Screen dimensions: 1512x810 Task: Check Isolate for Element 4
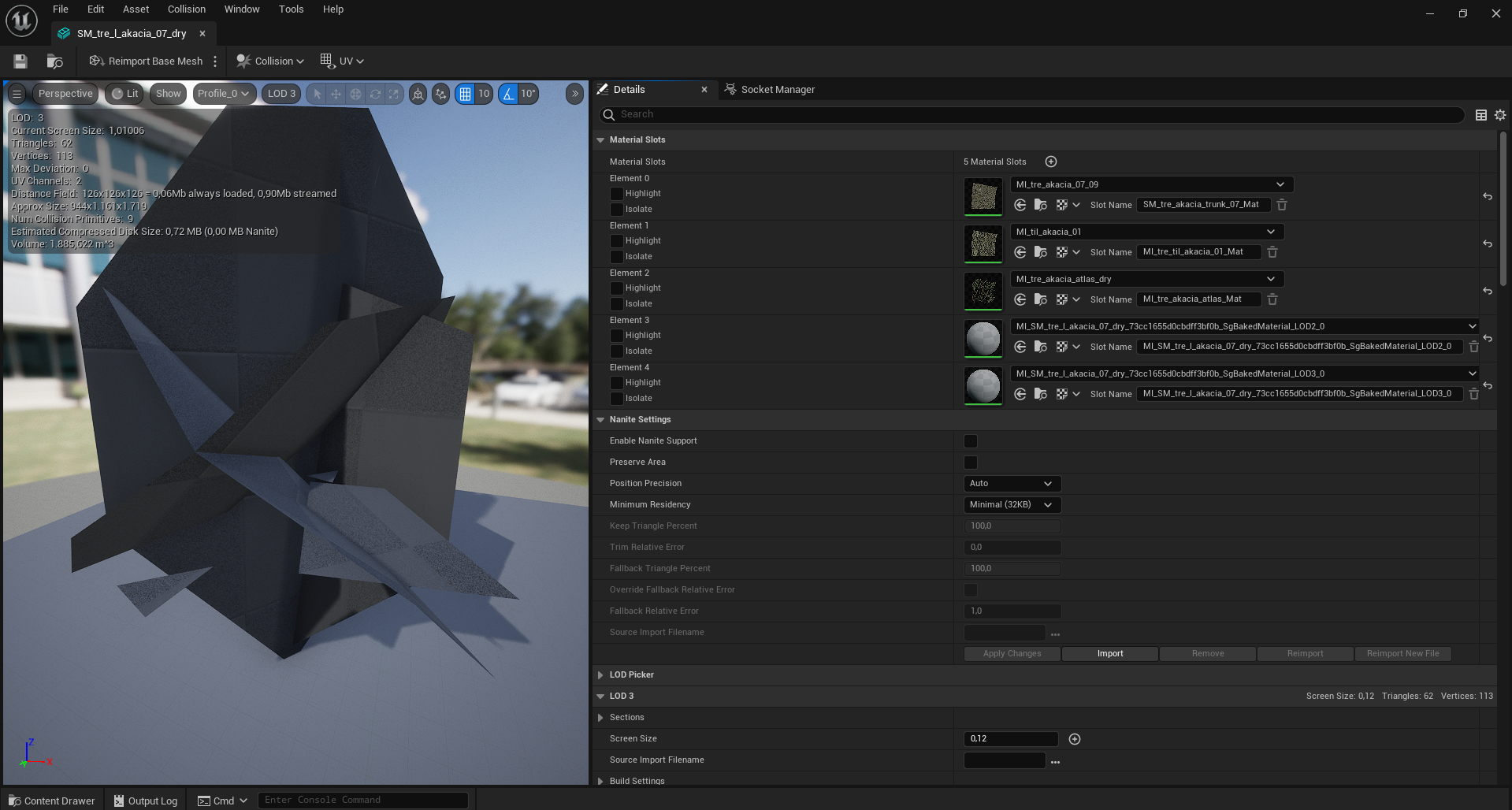click(617, 399)
